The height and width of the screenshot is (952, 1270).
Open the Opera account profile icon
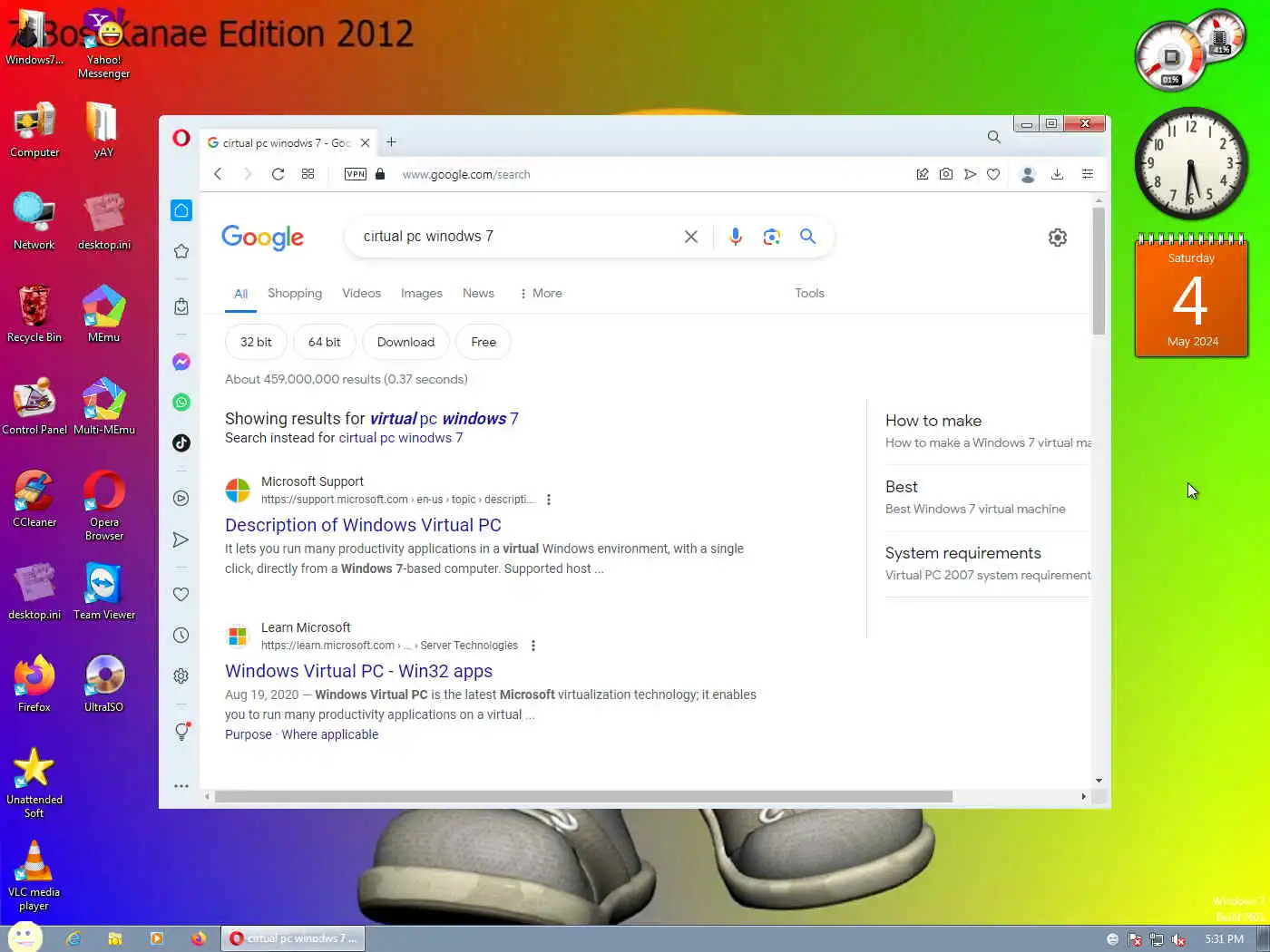1028,174
